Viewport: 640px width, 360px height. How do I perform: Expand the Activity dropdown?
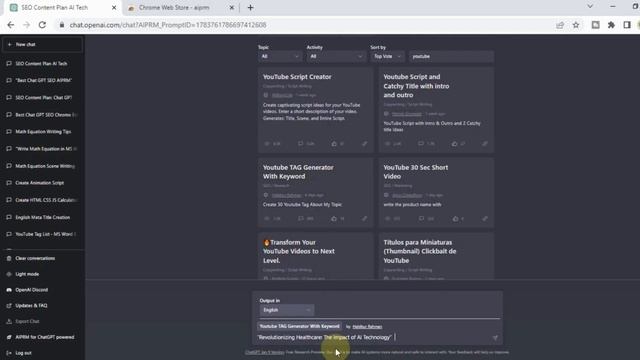pyautogui.click(x=336, y=56)
